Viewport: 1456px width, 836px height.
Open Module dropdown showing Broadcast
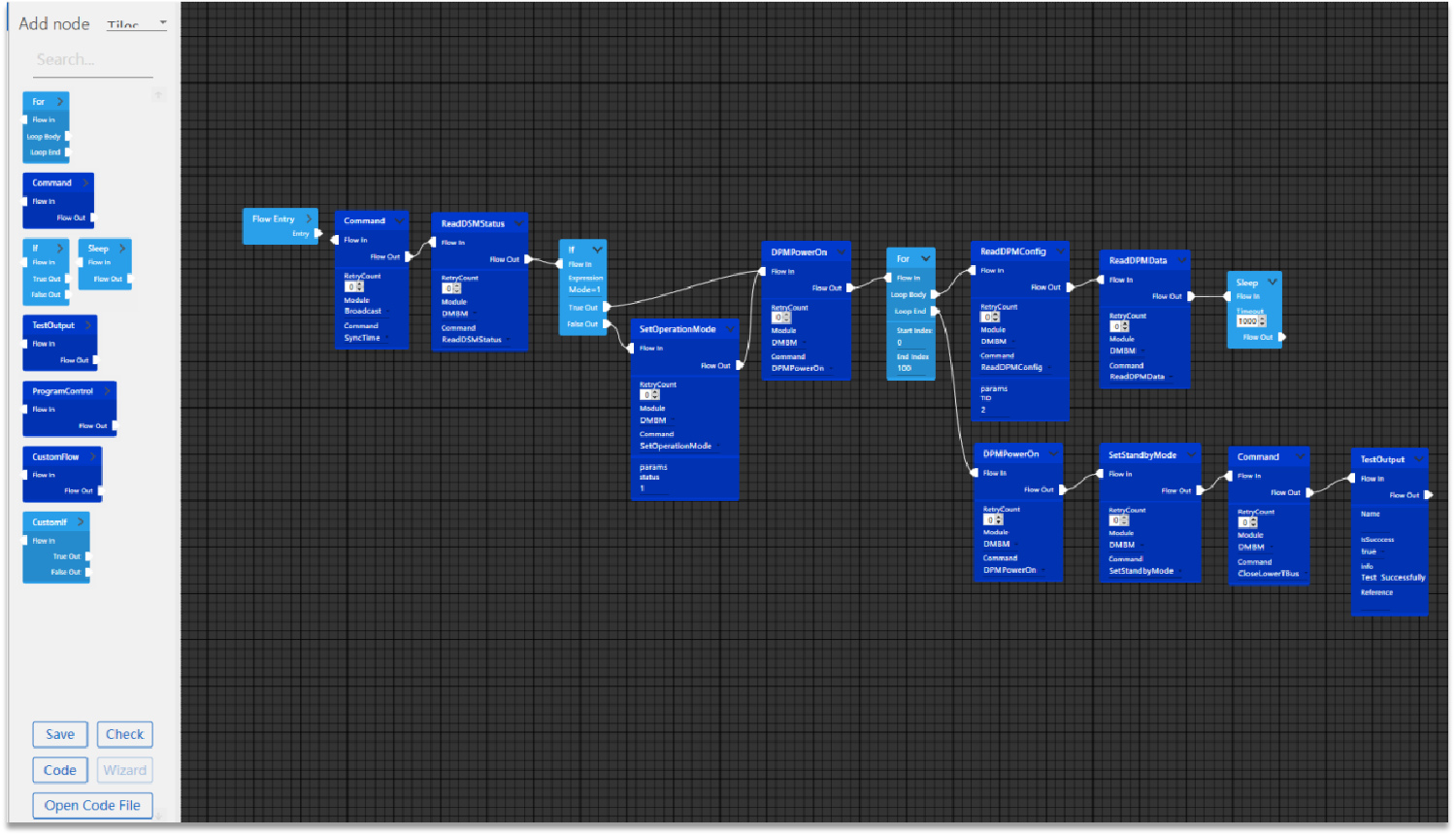click(x=365, y=311)
